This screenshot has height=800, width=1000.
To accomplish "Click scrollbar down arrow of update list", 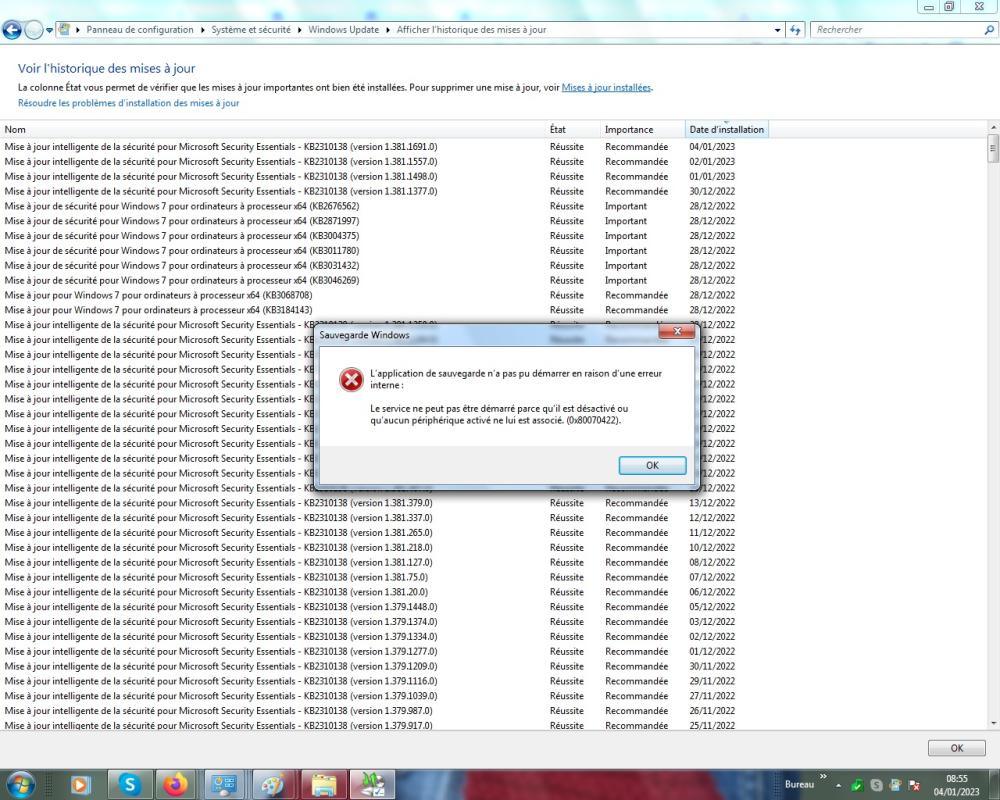I will (993, 723).
